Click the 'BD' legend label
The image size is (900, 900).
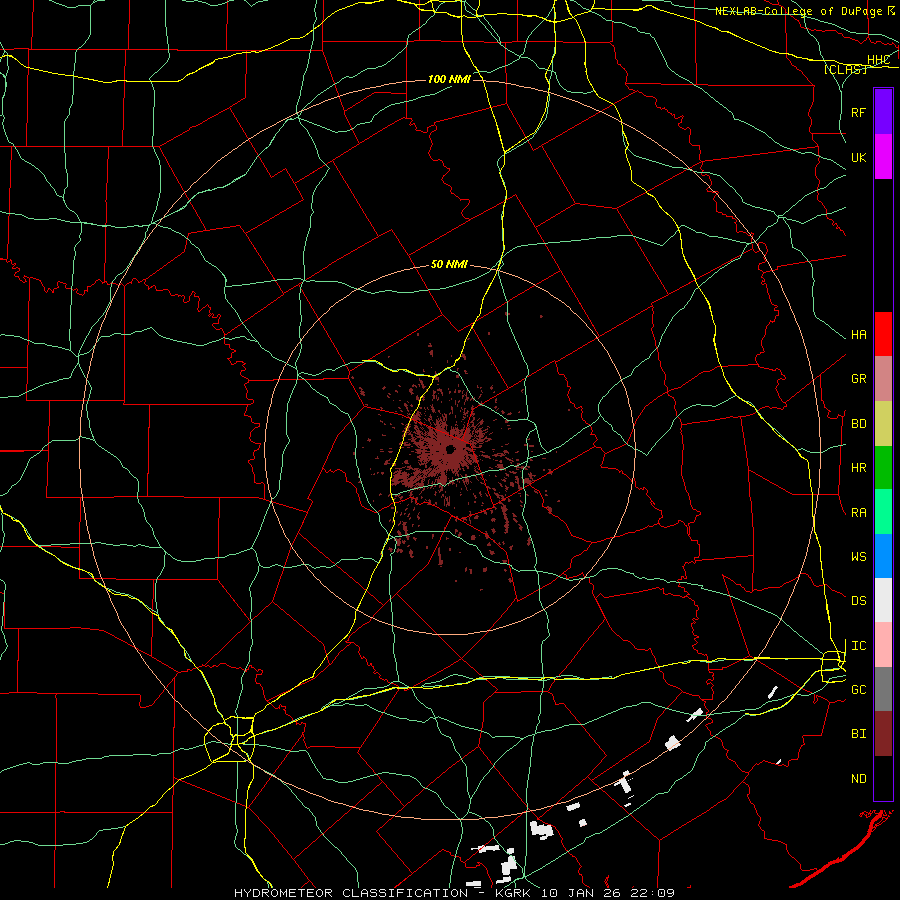click(x=859, y=424)
